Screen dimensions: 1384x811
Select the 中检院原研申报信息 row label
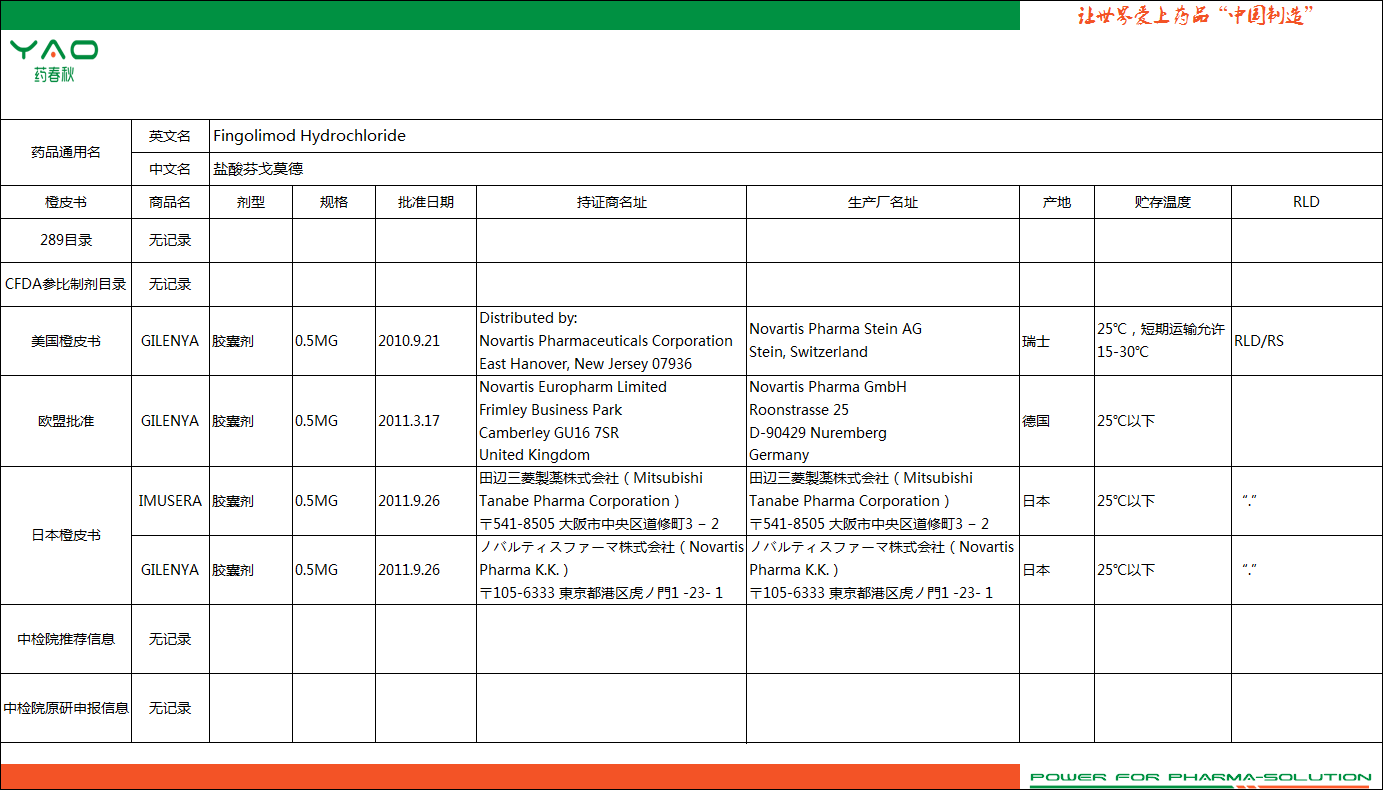[66, 708]
